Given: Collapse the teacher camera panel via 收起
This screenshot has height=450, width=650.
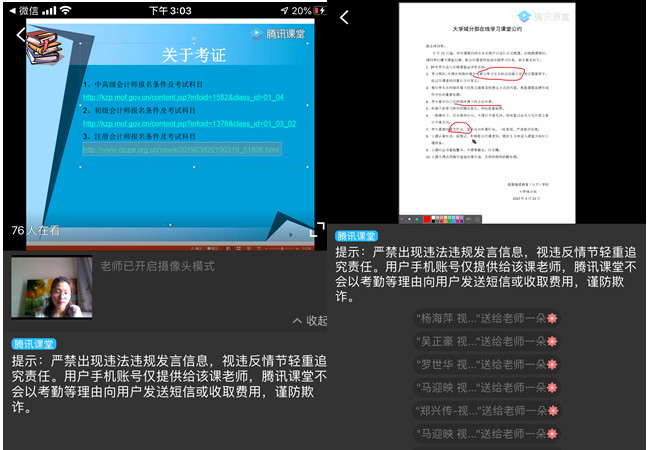Looking at the screenshot, I should point(309,320).
